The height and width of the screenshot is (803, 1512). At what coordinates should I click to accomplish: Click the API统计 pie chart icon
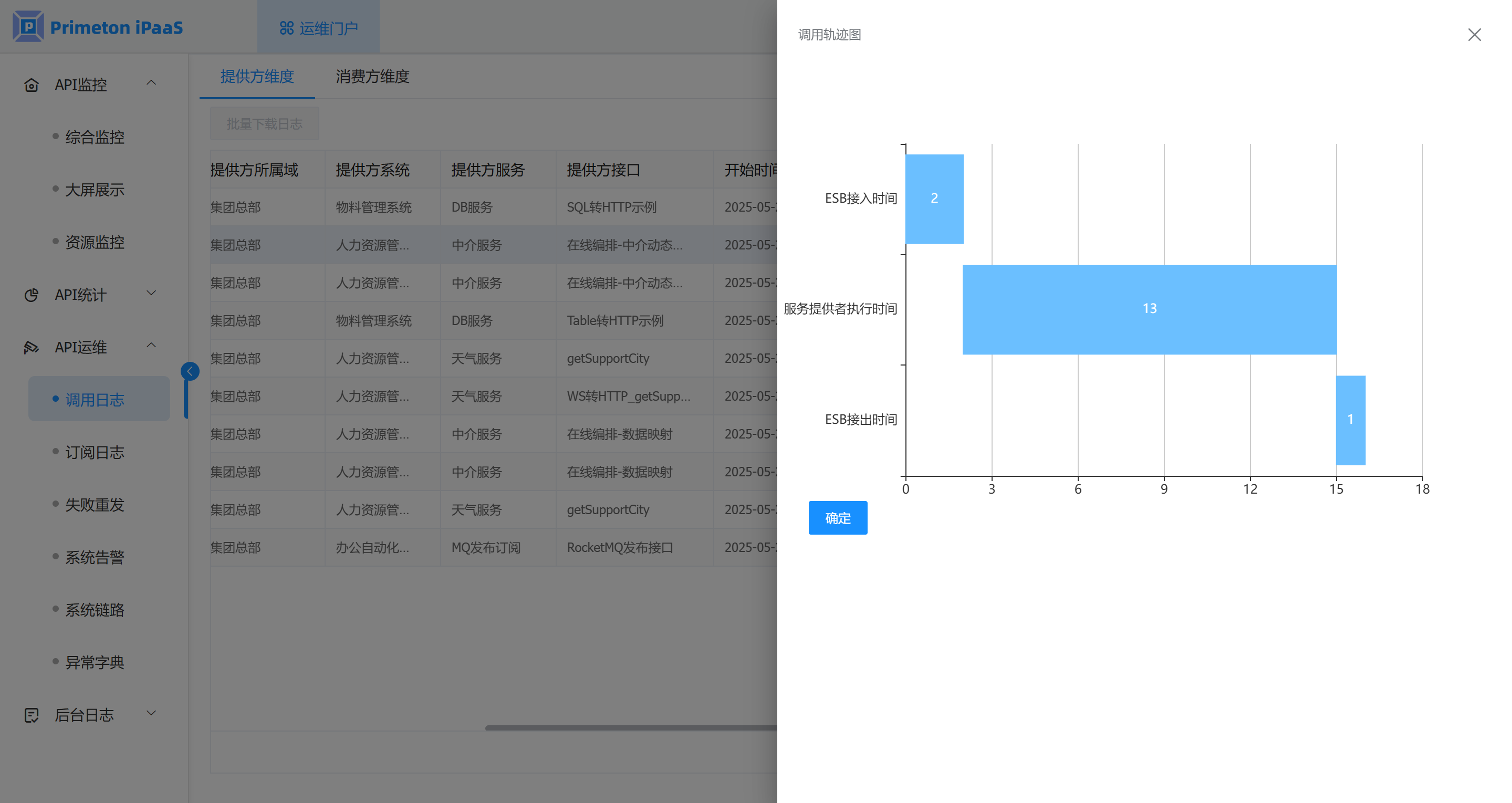(x=31, y=295)
